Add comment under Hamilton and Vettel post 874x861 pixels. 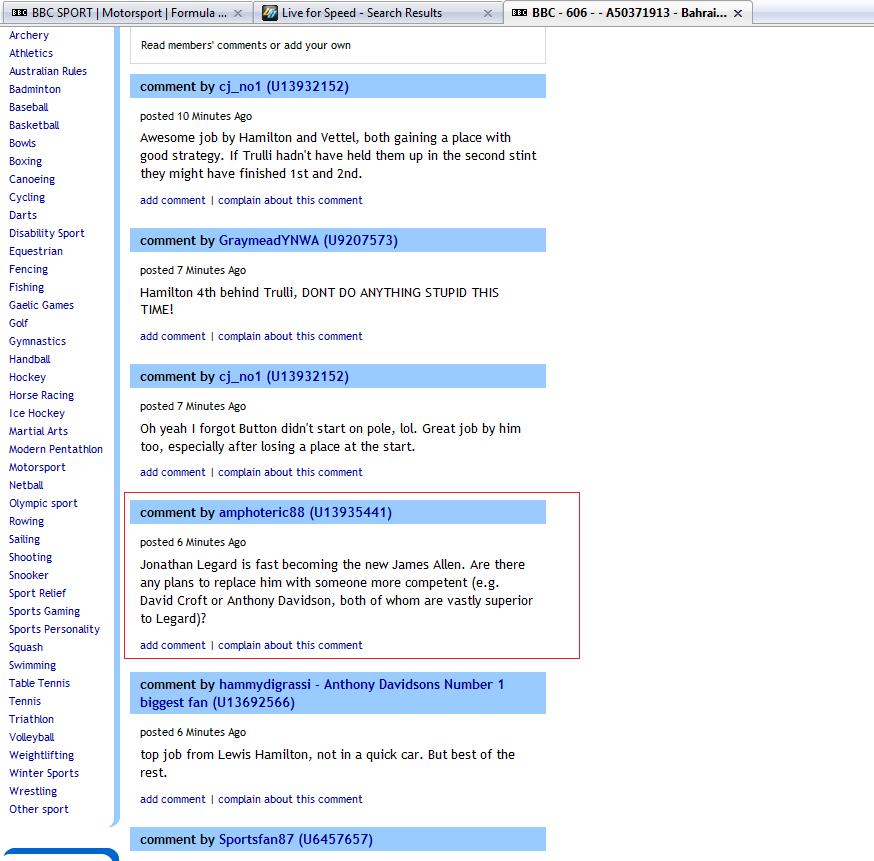(x=173, y=200)
